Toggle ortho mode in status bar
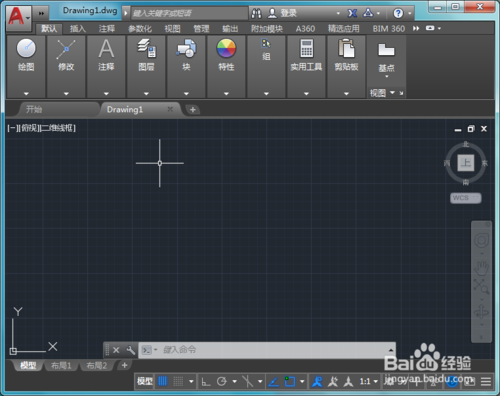Screen dimensions: 500x396 (206, 381)
